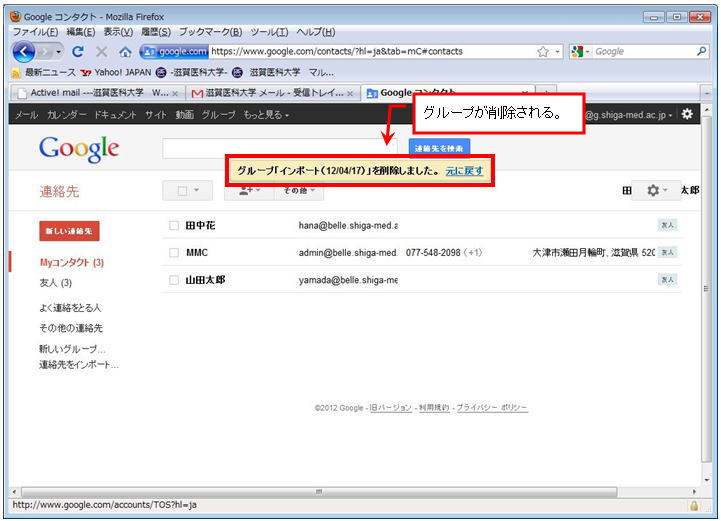Click the 利用規約 footer link
Image resolution: width=721 pixels, height=521 pixels.
point(434,408)
